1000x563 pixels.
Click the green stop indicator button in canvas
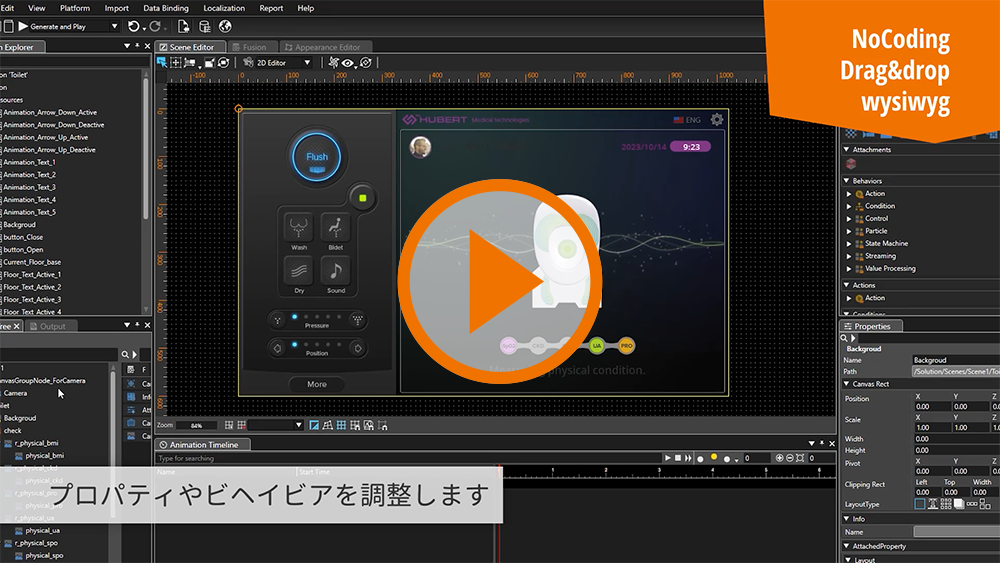click(x=362, y=198)
